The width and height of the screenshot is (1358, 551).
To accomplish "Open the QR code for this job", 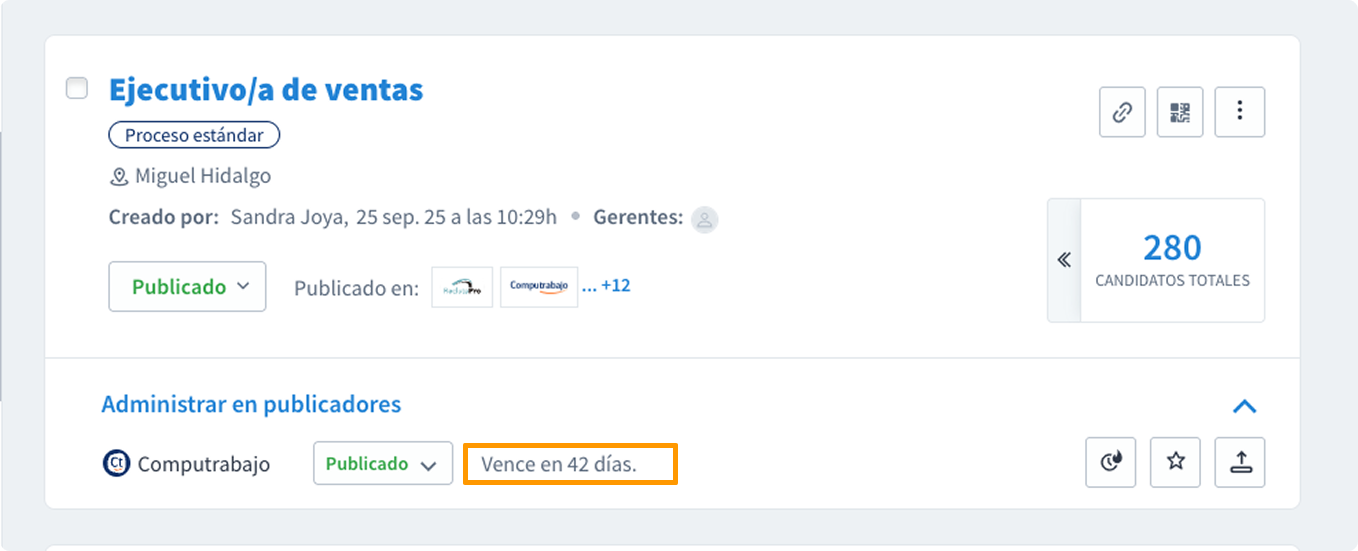I will pyautogui.click(x=1180, y=112).
